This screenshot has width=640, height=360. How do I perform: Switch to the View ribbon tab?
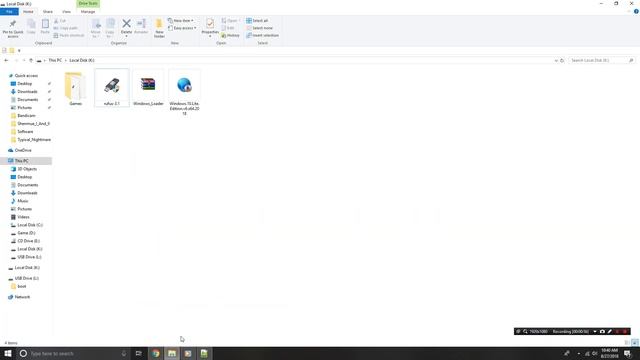click(x=66, y=11)
